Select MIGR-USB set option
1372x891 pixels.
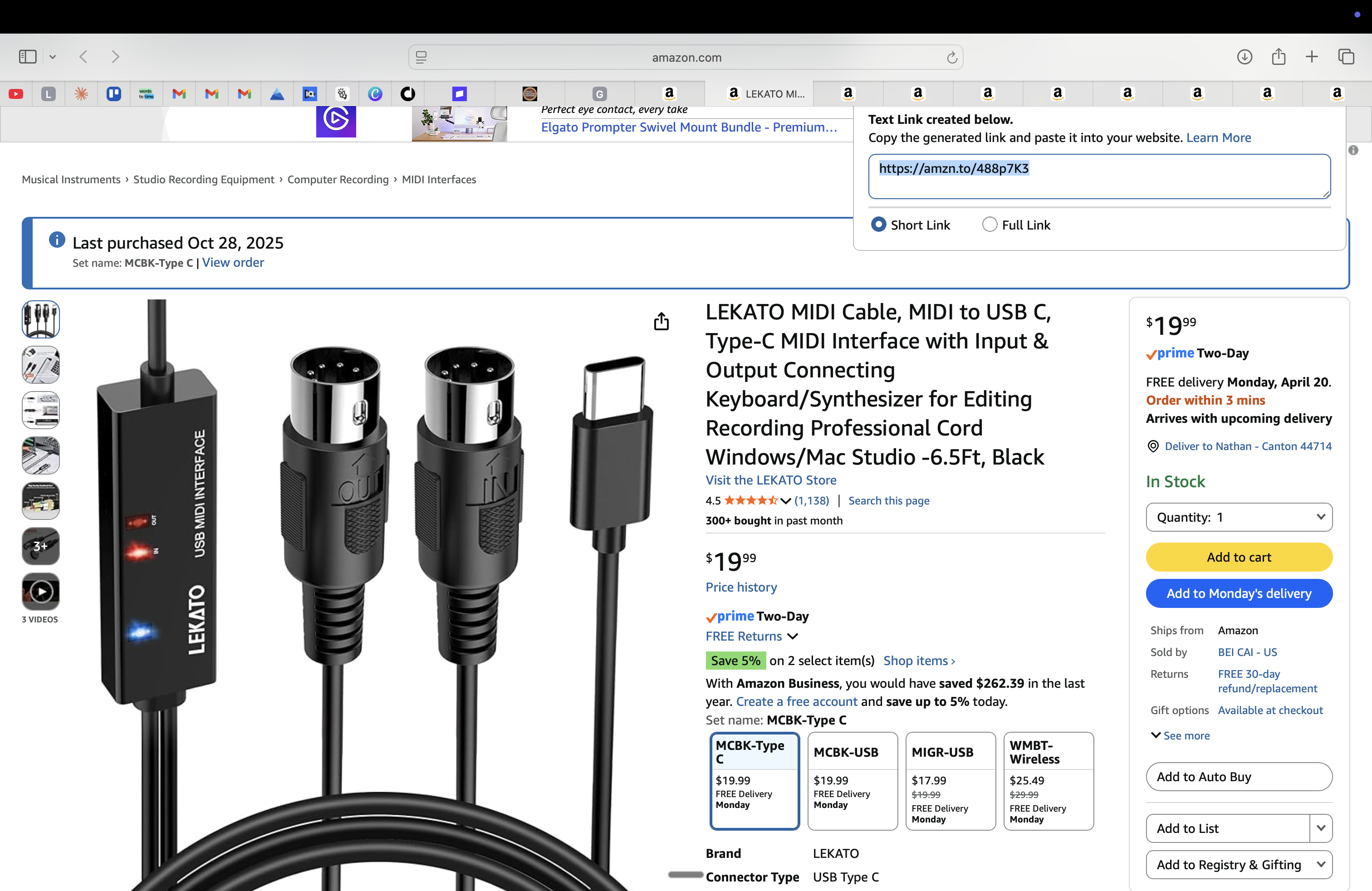(951, 781)
